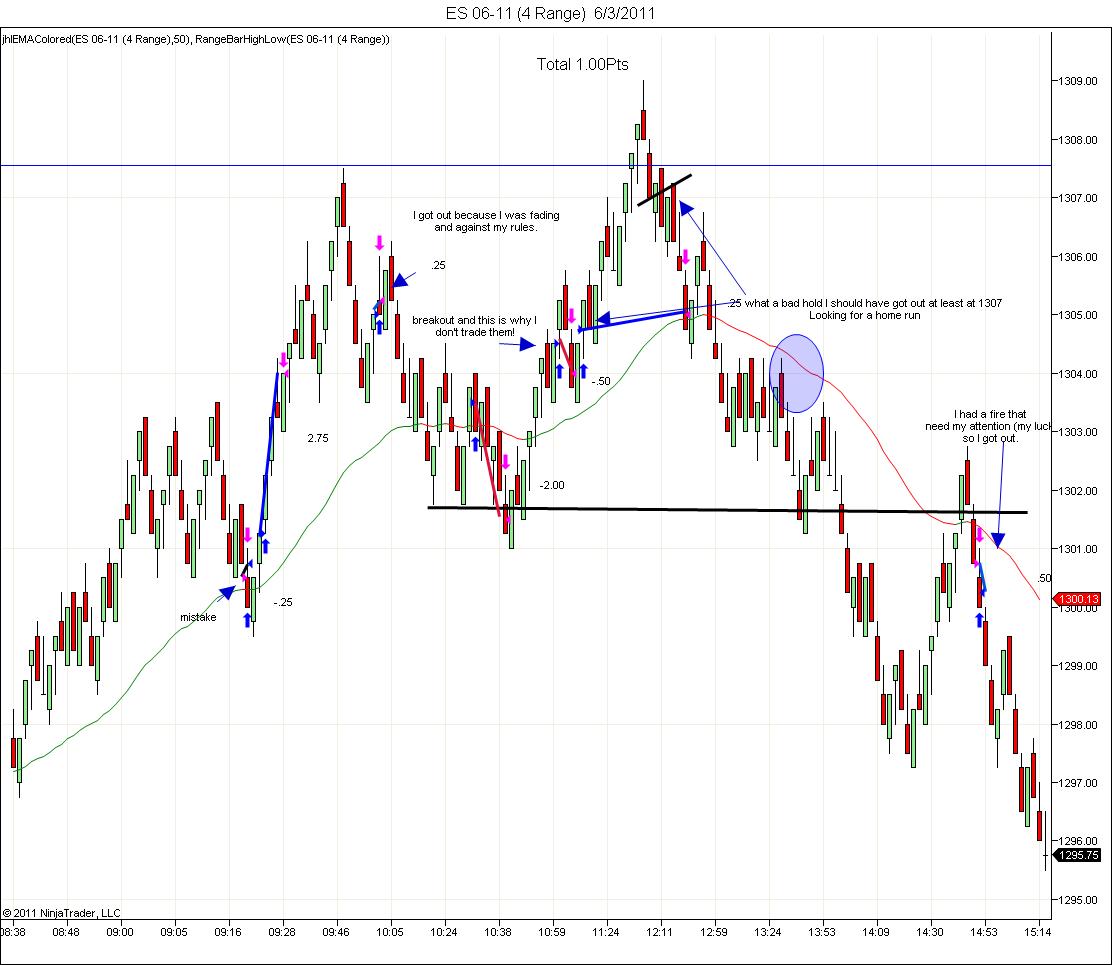Click the 1301.00 price axis label

click(1077, 550)
